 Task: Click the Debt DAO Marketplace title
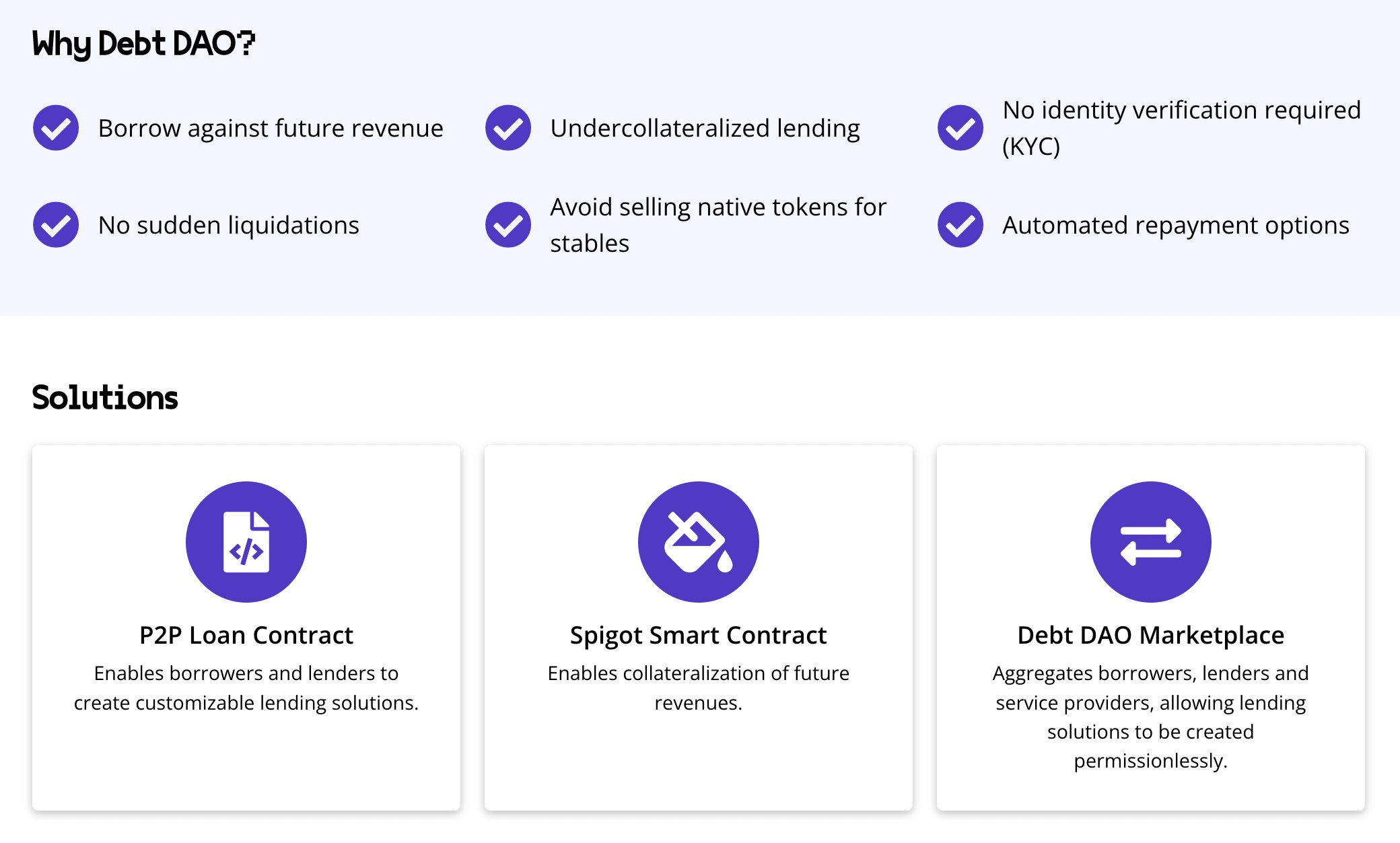click(x=1150, y=635)
